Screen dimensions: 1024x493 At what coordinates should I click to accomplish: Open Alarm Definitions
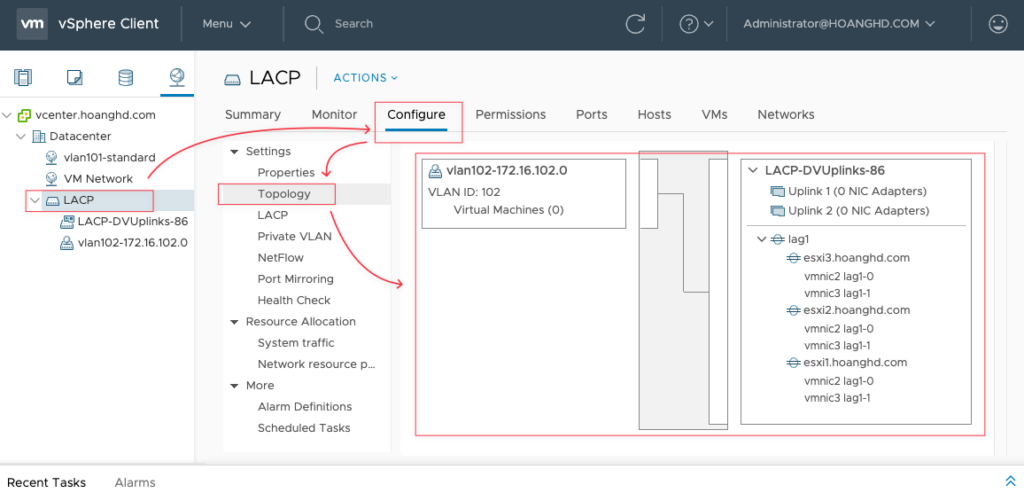point(306,407)
